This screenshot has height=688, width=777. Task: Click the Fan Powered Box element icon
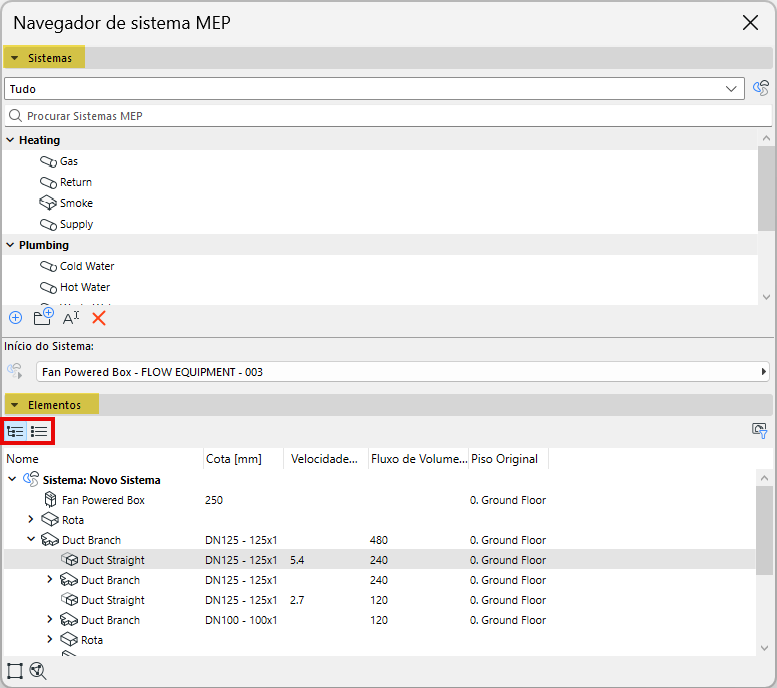[x=50, y=499]
